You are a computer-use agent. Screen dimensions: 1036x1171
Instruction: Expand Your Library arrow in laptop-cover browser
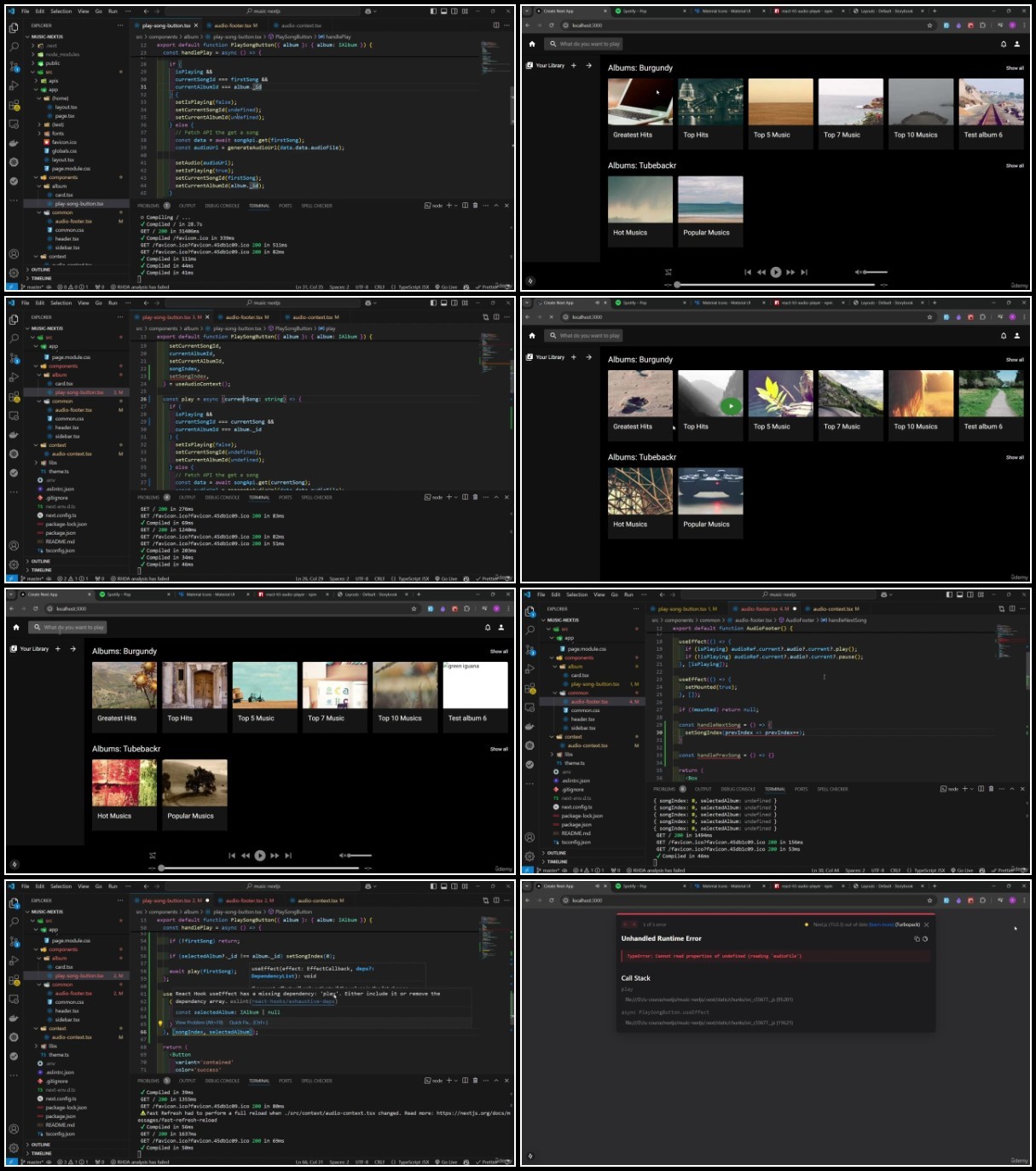588,66
